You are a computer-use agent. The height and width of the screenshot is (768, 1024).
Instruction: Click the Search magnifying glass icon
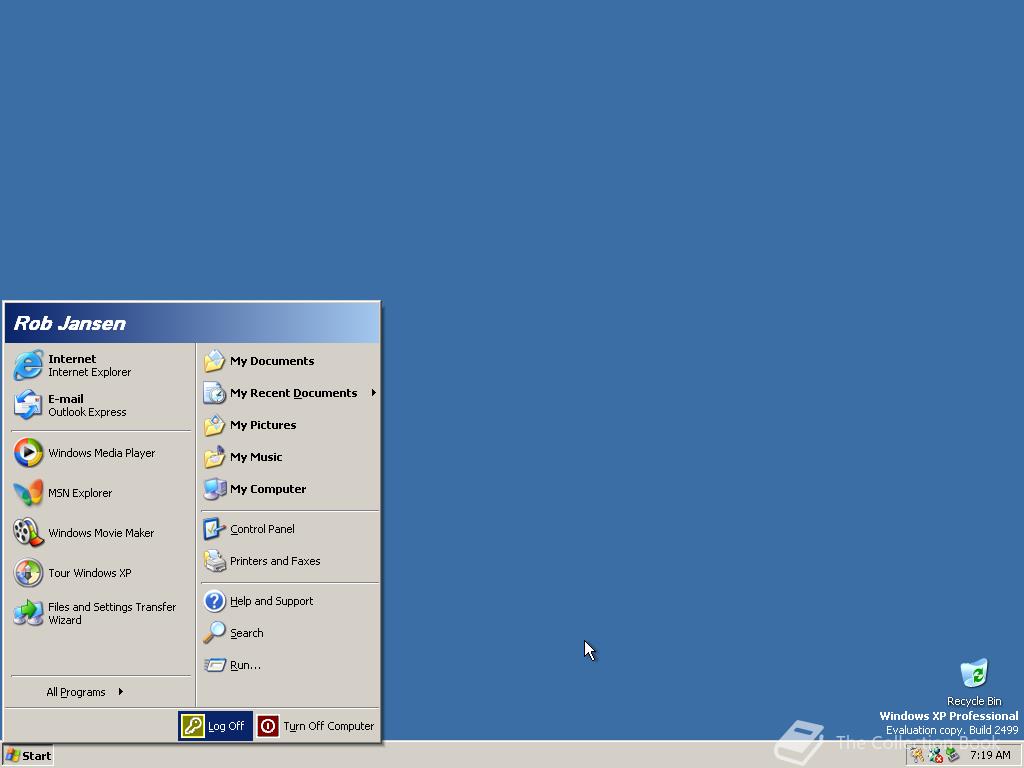(214, 633)
